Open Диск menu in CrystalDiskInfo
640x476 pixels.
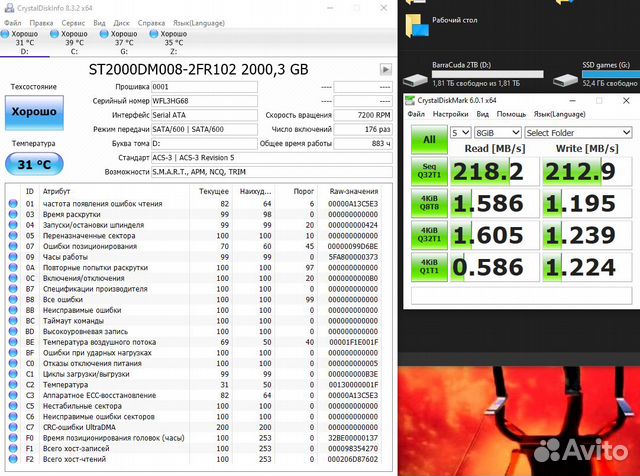(x=121, y=23)
